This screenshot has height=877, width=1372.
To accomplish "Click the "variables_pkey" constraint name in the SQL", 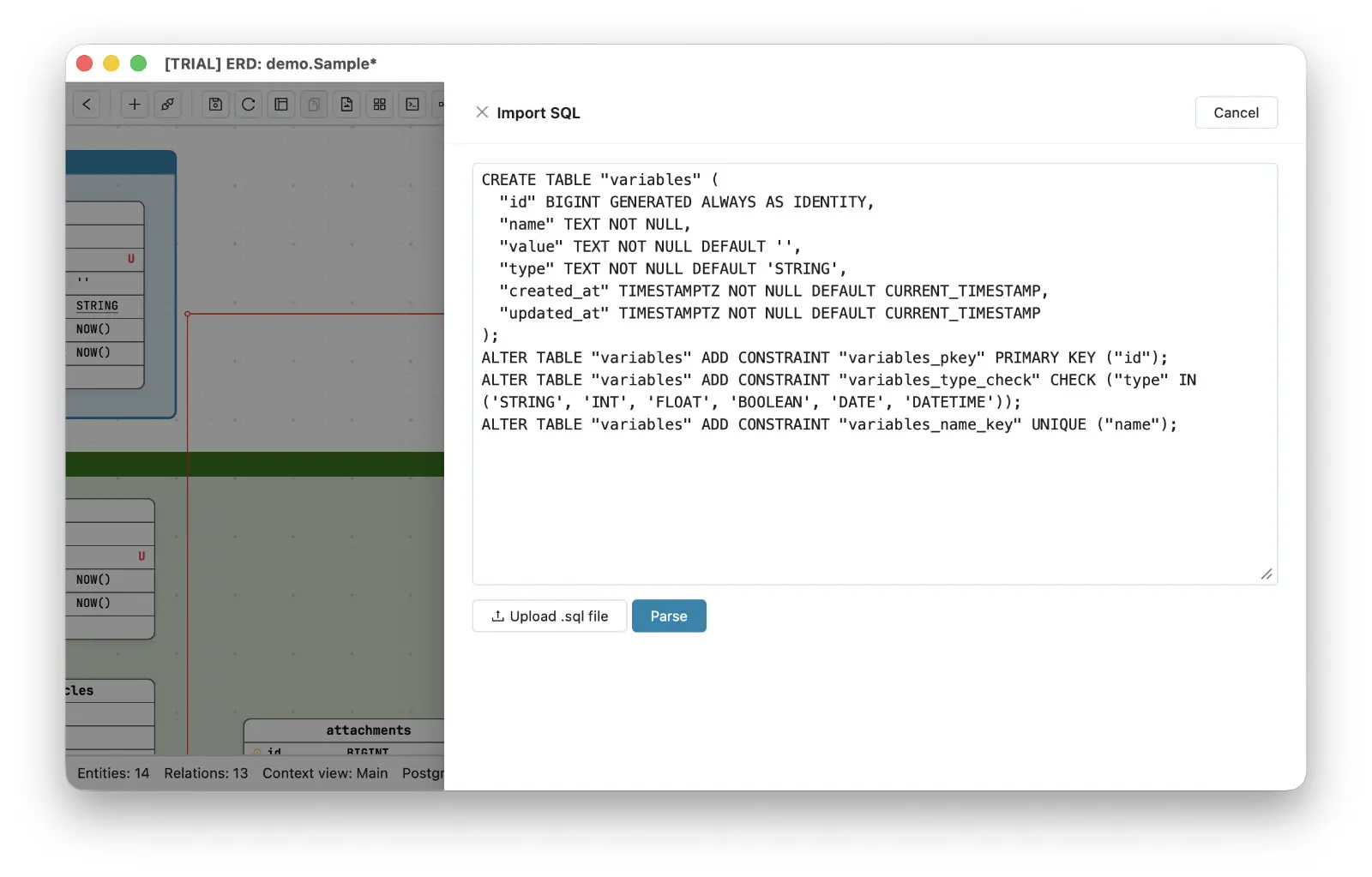I will 912,357.
